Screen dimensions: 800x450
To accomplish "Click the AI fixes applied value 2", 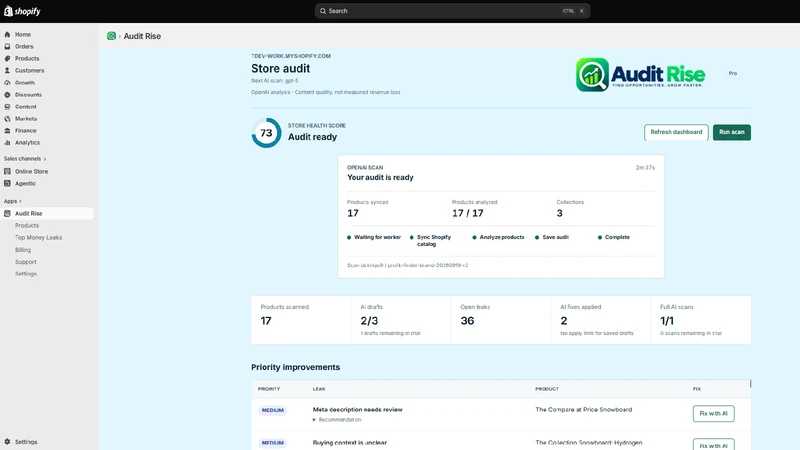I will click(564, 321).
